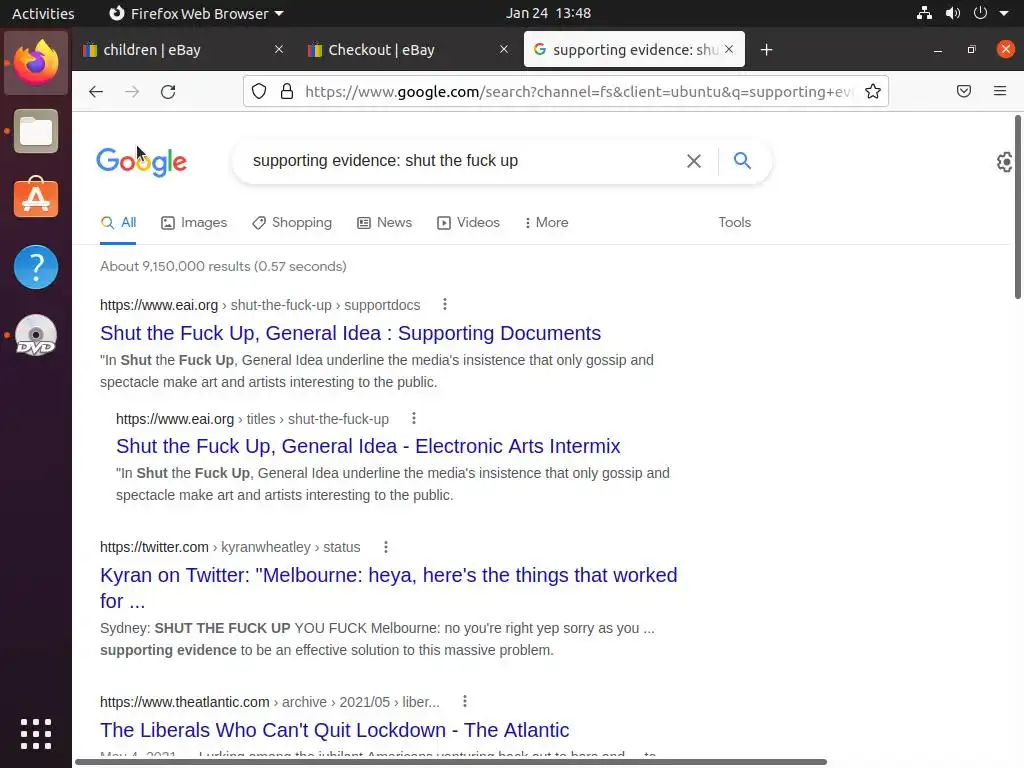
Task: Close the 'Checkout | eBay' tab
Action: coord(504,49)
